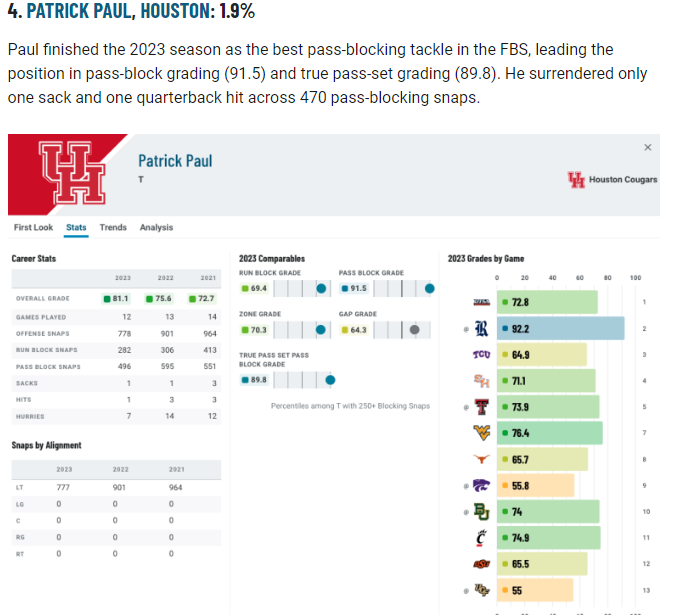Image resolution: width=684 pixels, height=615 pixels.
Task: Switch to the Trends tab
Action: click(113, 228)
